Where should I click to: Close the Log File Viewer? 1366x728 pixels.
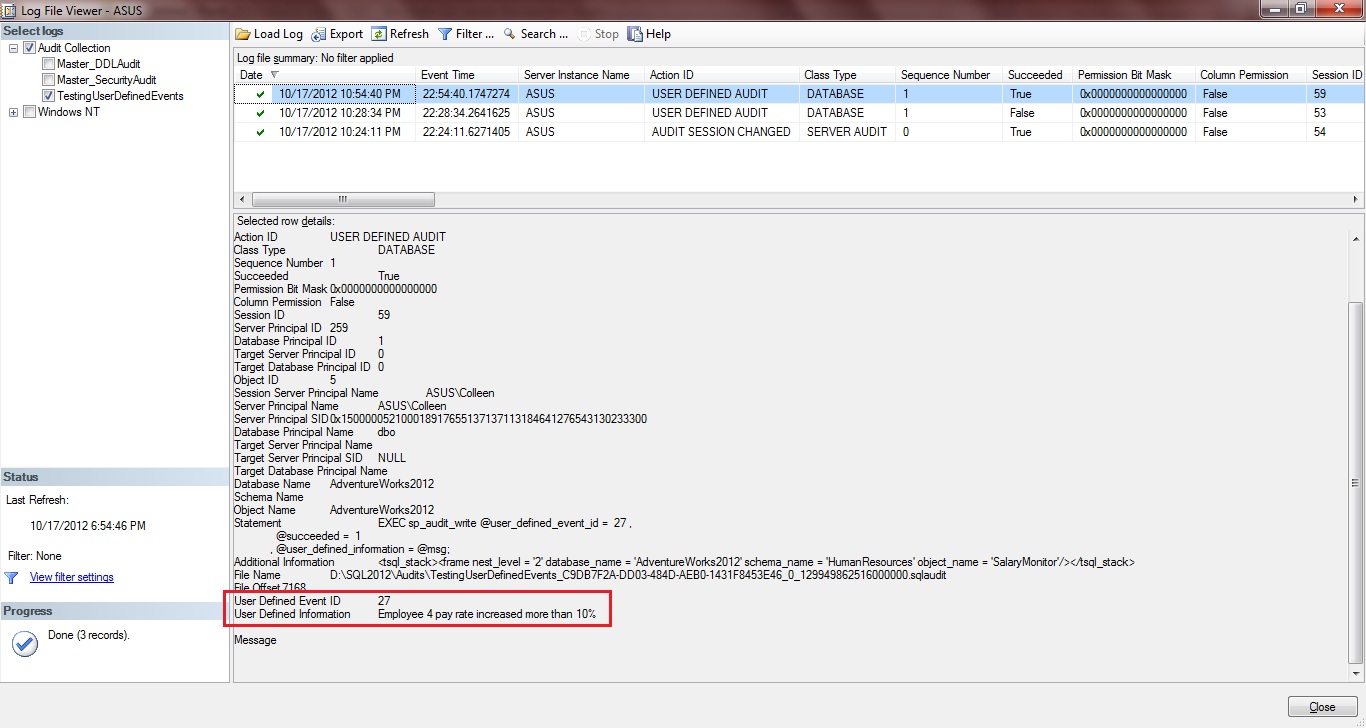(x=1320, y=706)
